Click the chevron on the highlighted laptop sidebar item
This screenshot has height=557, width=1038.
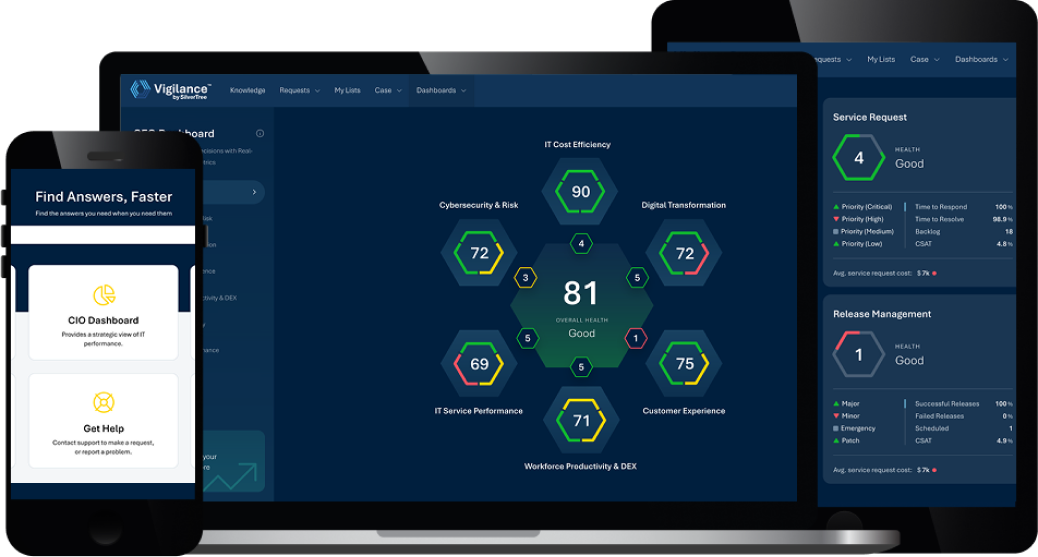click(x=254, y=192)
